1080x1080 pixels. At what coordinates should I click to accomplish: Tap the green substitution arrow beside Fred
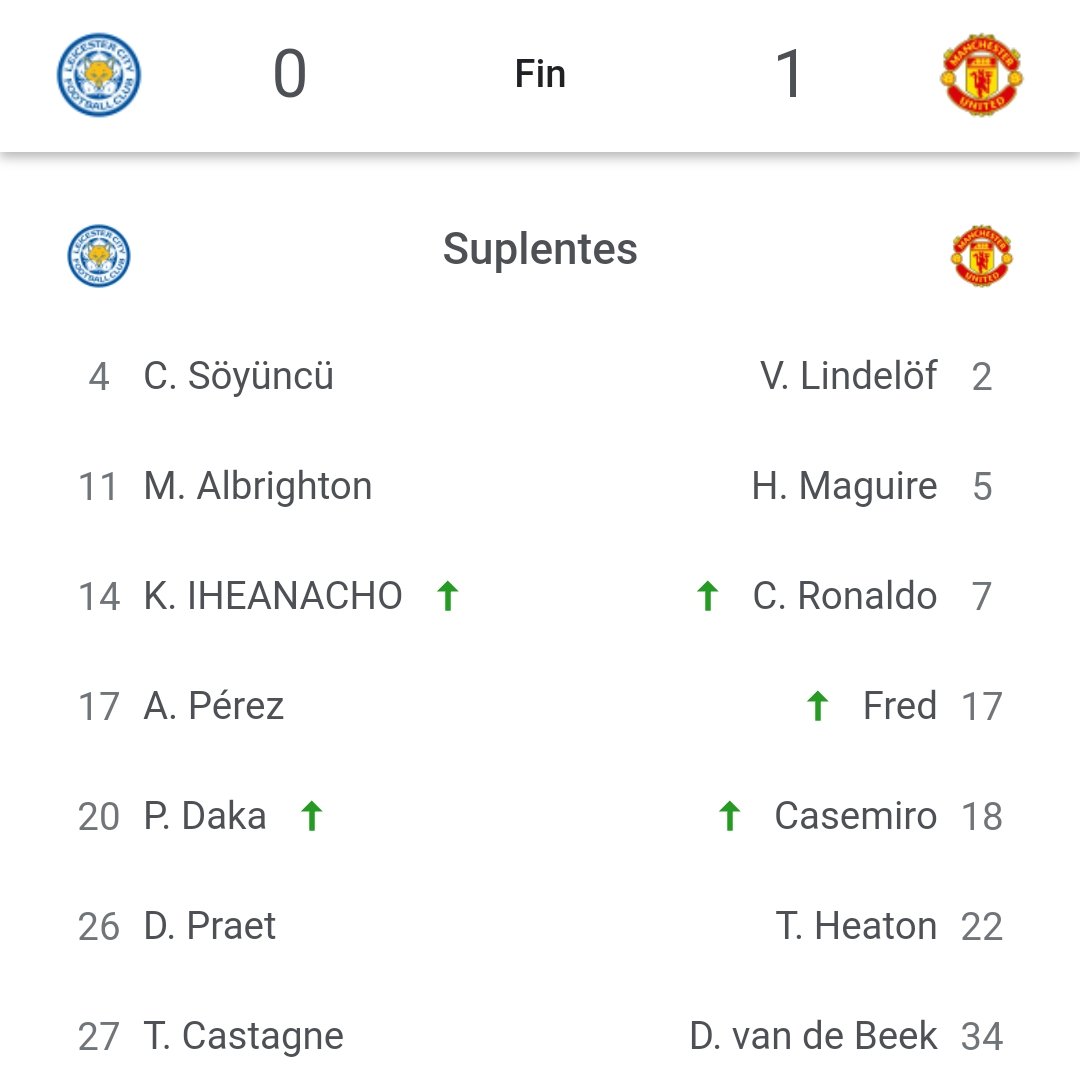(x=818, y=706)
